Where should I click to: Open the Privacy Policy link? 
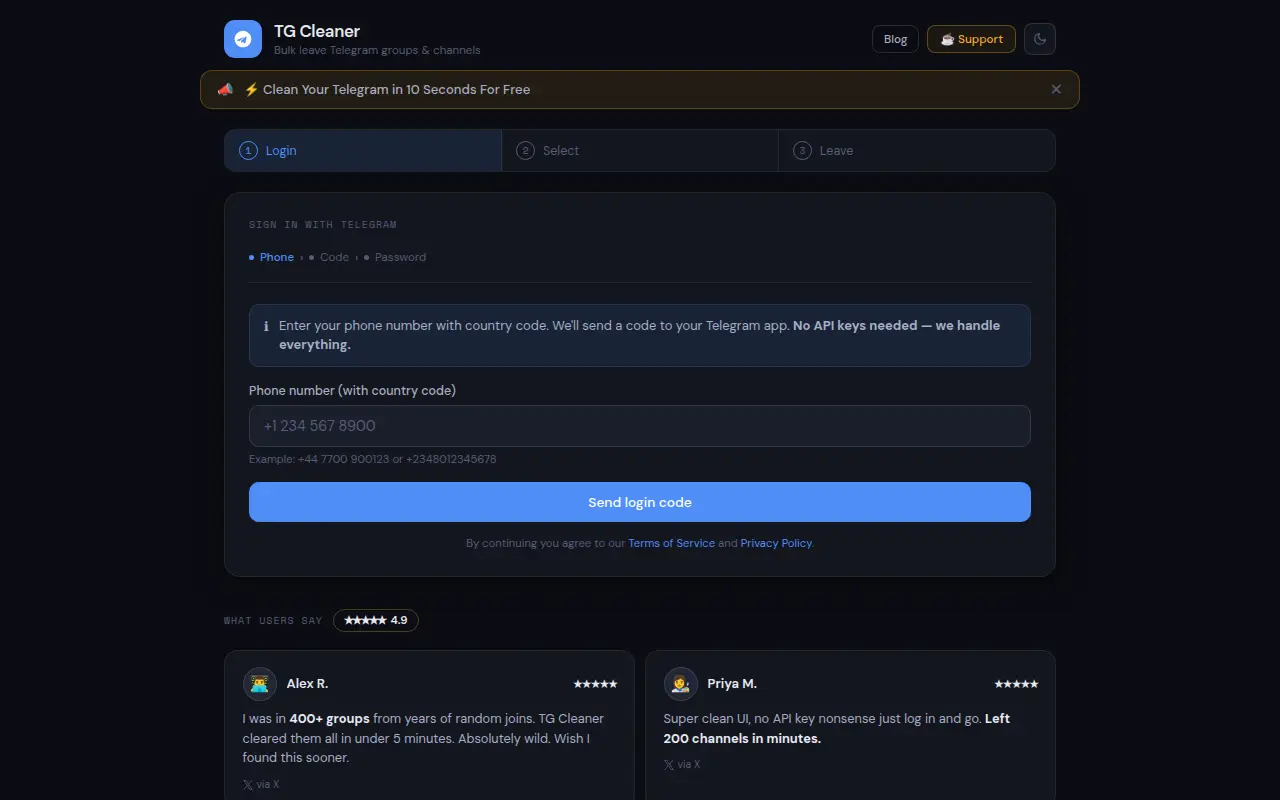point(776,543)
